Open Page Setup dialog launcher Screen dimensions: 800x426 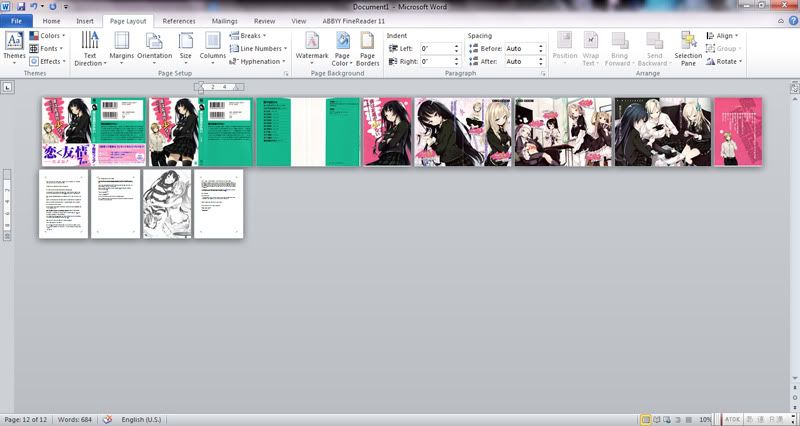point(286,73)
